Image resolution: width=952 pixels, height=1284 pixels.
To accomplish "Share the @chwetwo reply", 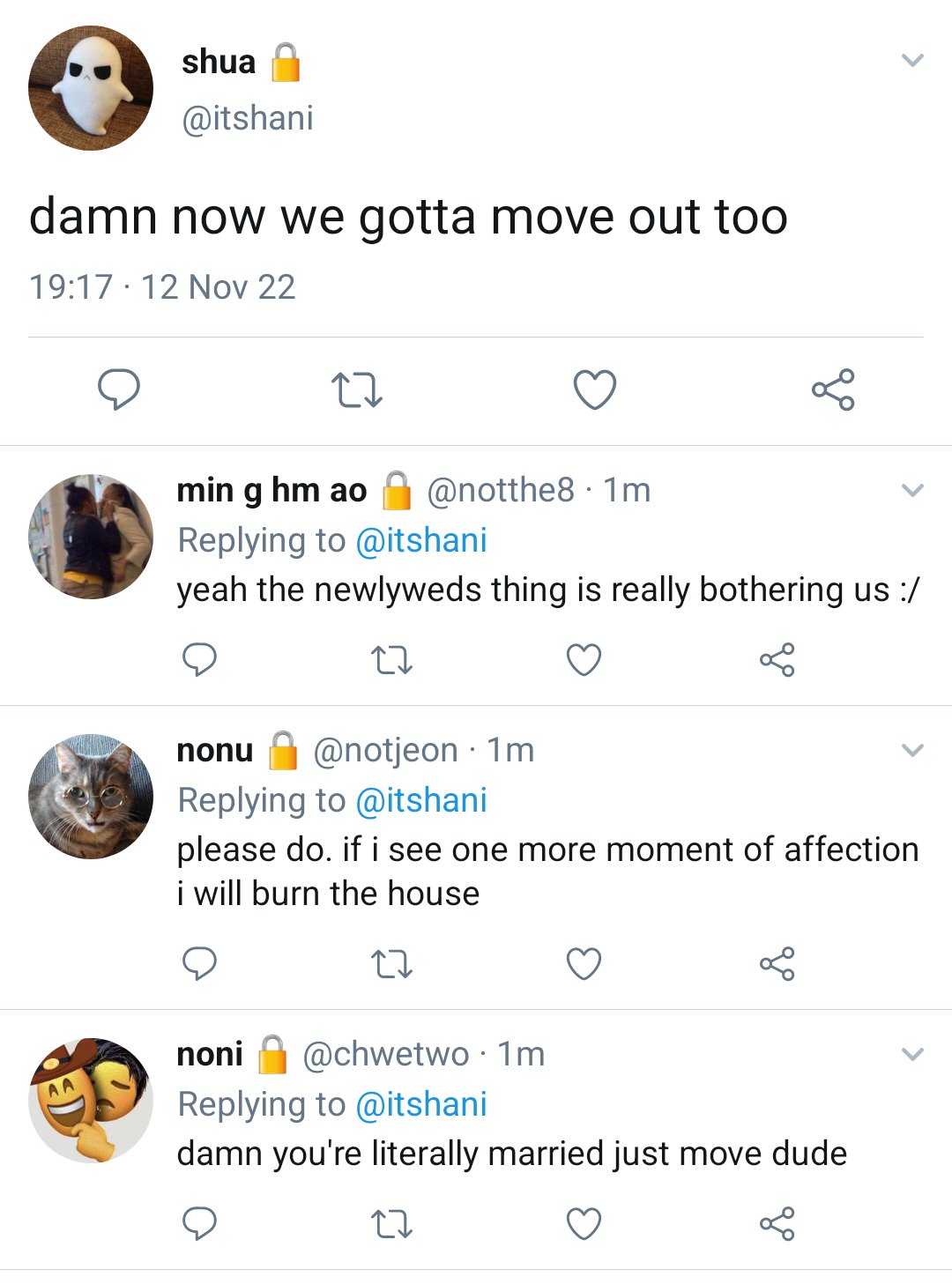I will 777,1223.
